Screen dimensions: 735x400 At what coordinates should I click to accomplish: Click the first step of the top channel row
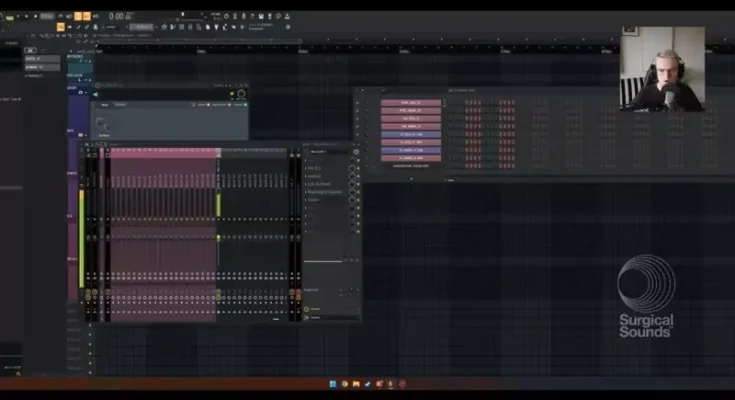[x=466, y=102]
